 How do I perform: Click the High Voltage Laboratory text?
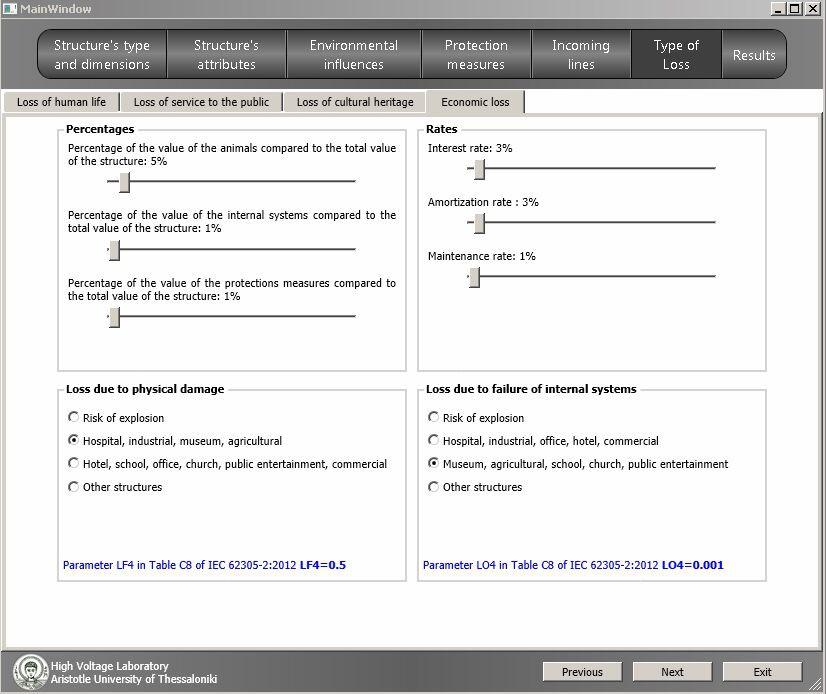point(110,666)
